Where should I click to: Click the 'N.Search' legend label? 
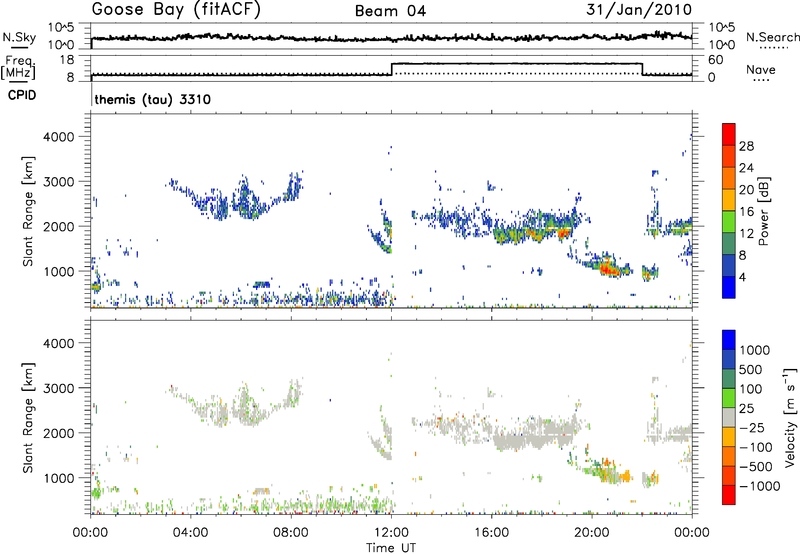772,37
